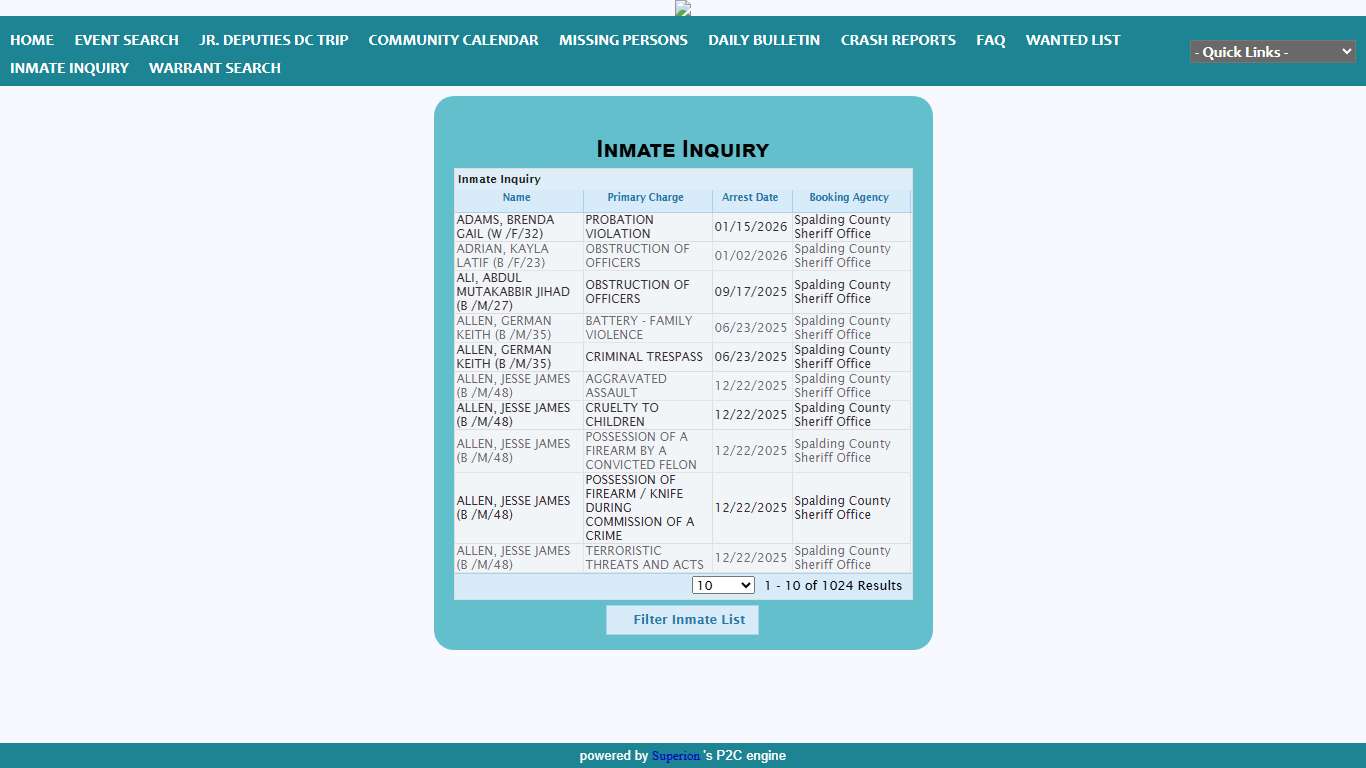The width and height of the screenshot is (1366, 768).
Task: Click the Filter Inmate List button
Action: [682, 620]
